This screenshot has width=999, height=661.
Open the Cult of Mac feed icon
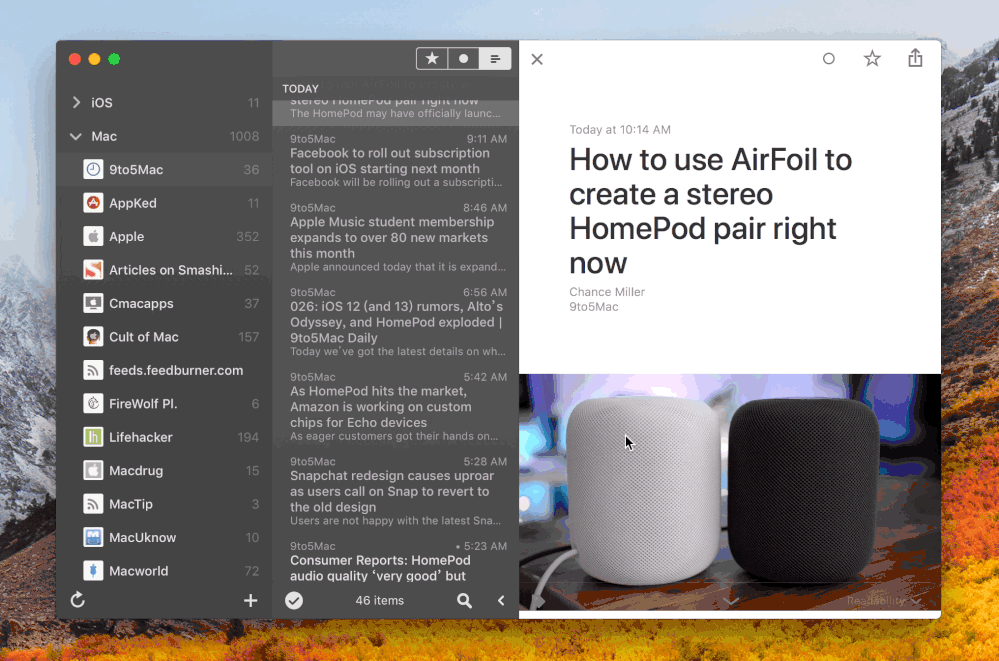[93, 337]
